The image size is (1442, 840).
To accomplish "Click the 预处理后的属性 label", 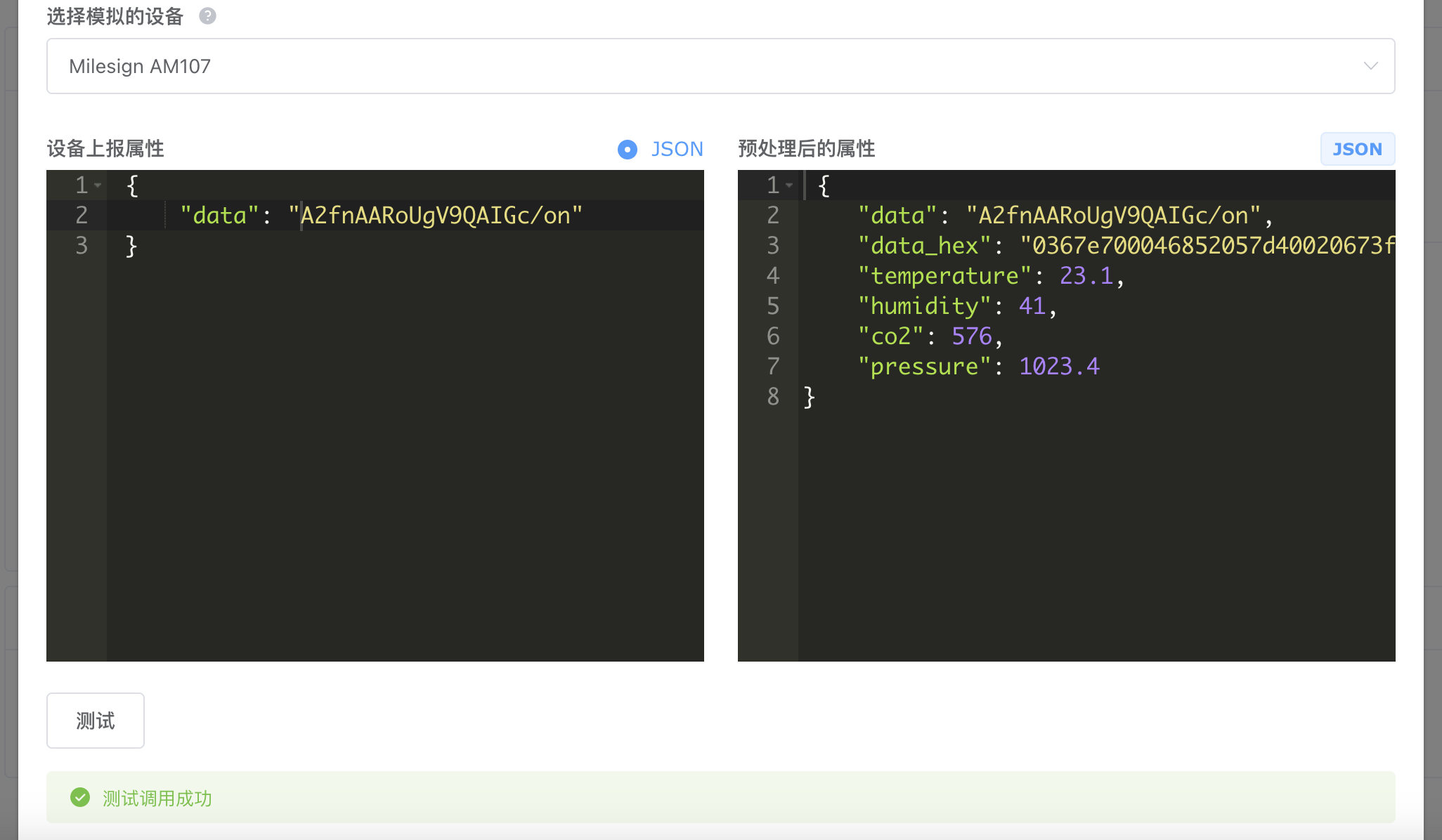I will pos(807,148).
